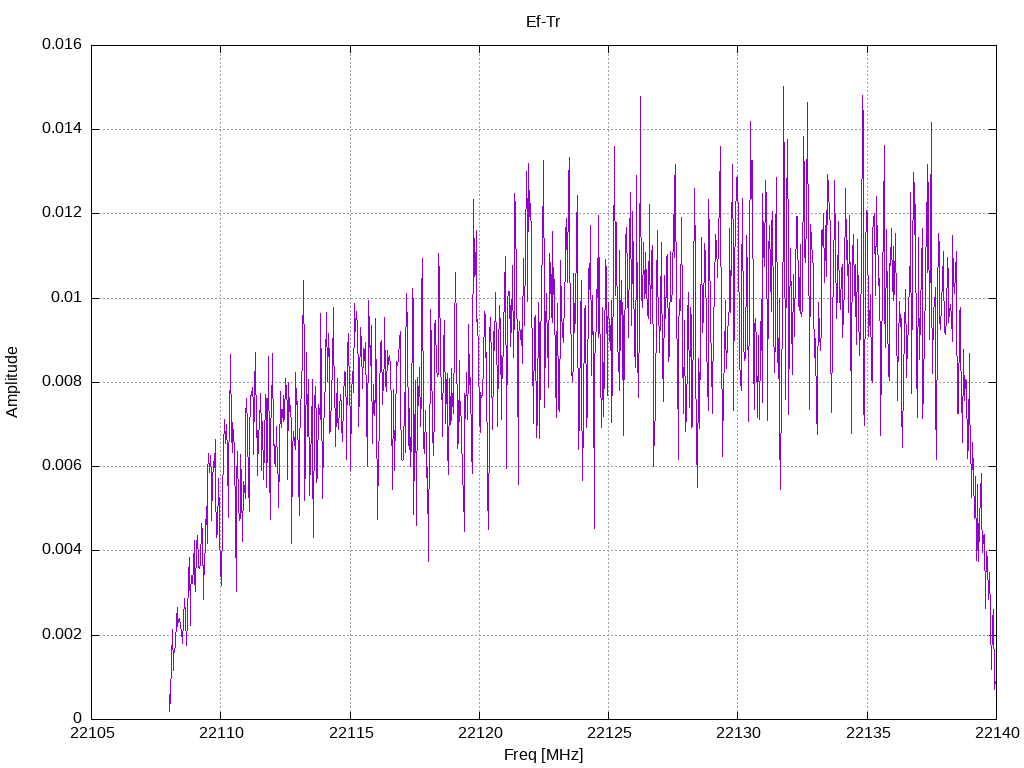Click y-axis tick label 0.006
The width and height of the screenshot is (1024, 768).
[x=62, y=466]
